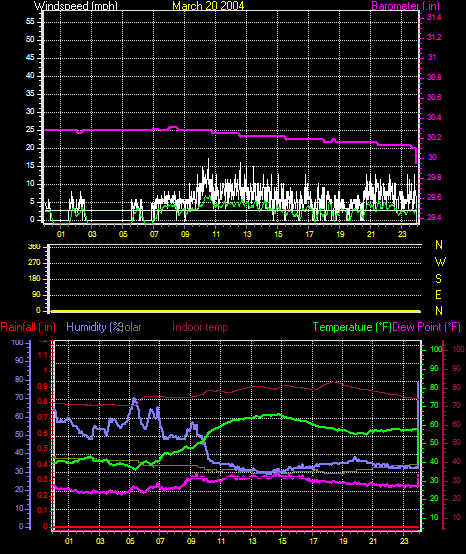Click hour 23 on the bottom chart axis
This screenshot has width=466, height=554.
pos(404,541)
